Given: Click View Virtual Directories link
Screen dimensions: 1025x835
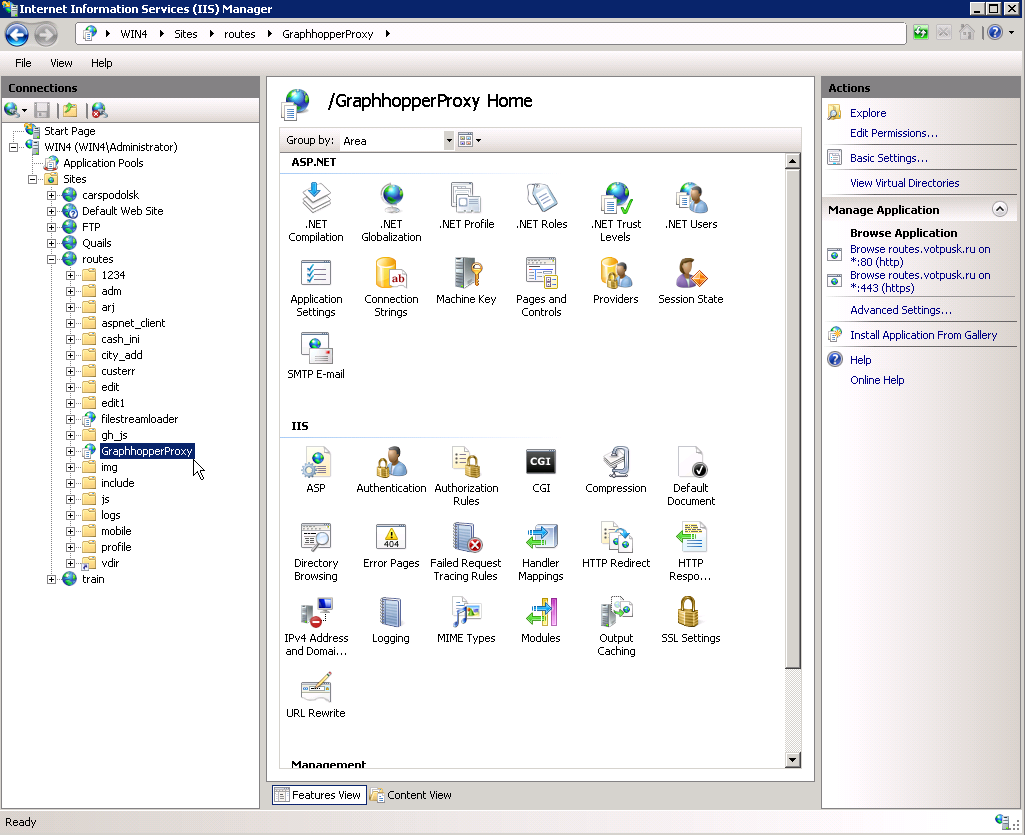Looking at the screenshot, I should click(904, 183).
